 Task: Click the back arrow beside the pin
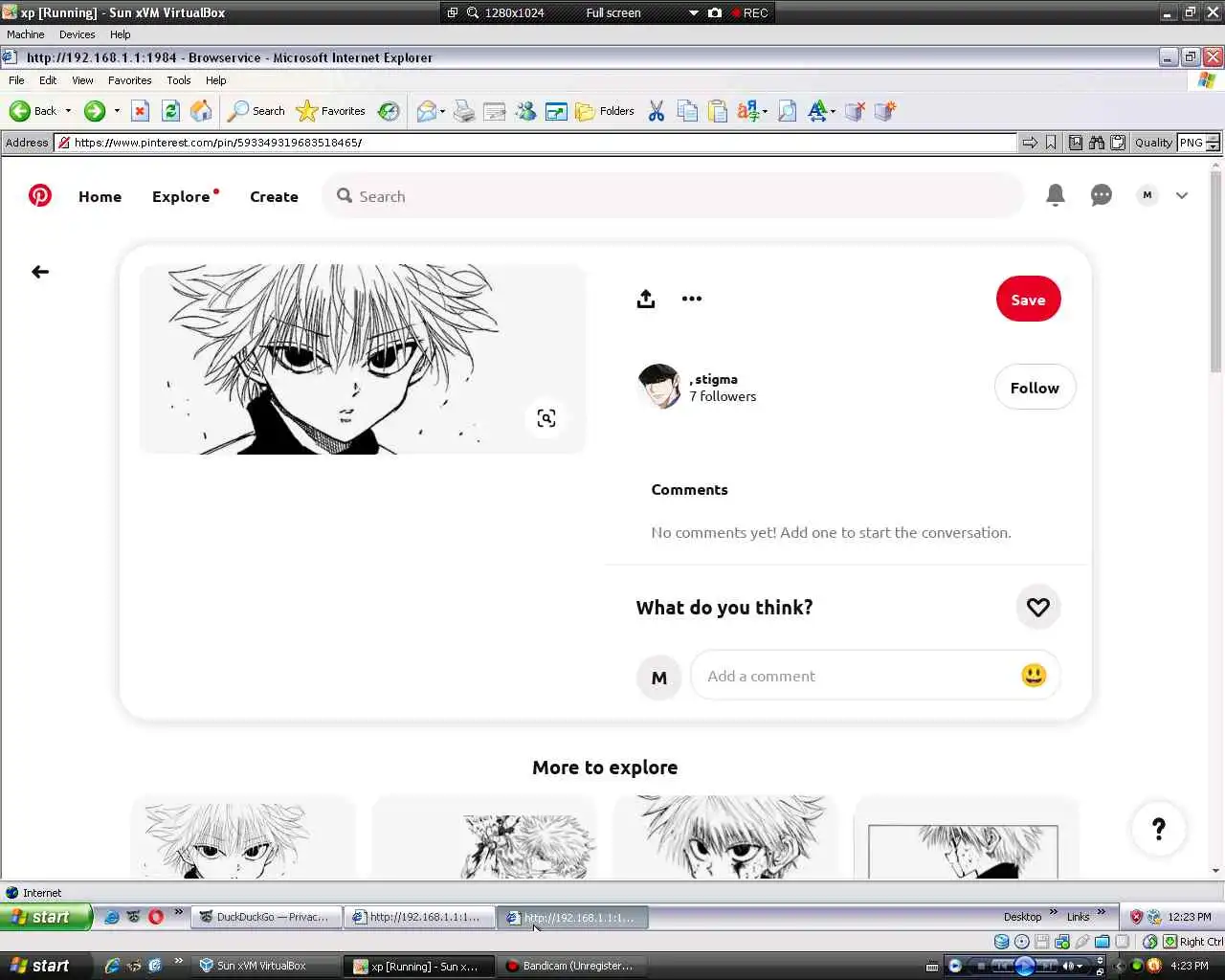[x=40, y=272]
